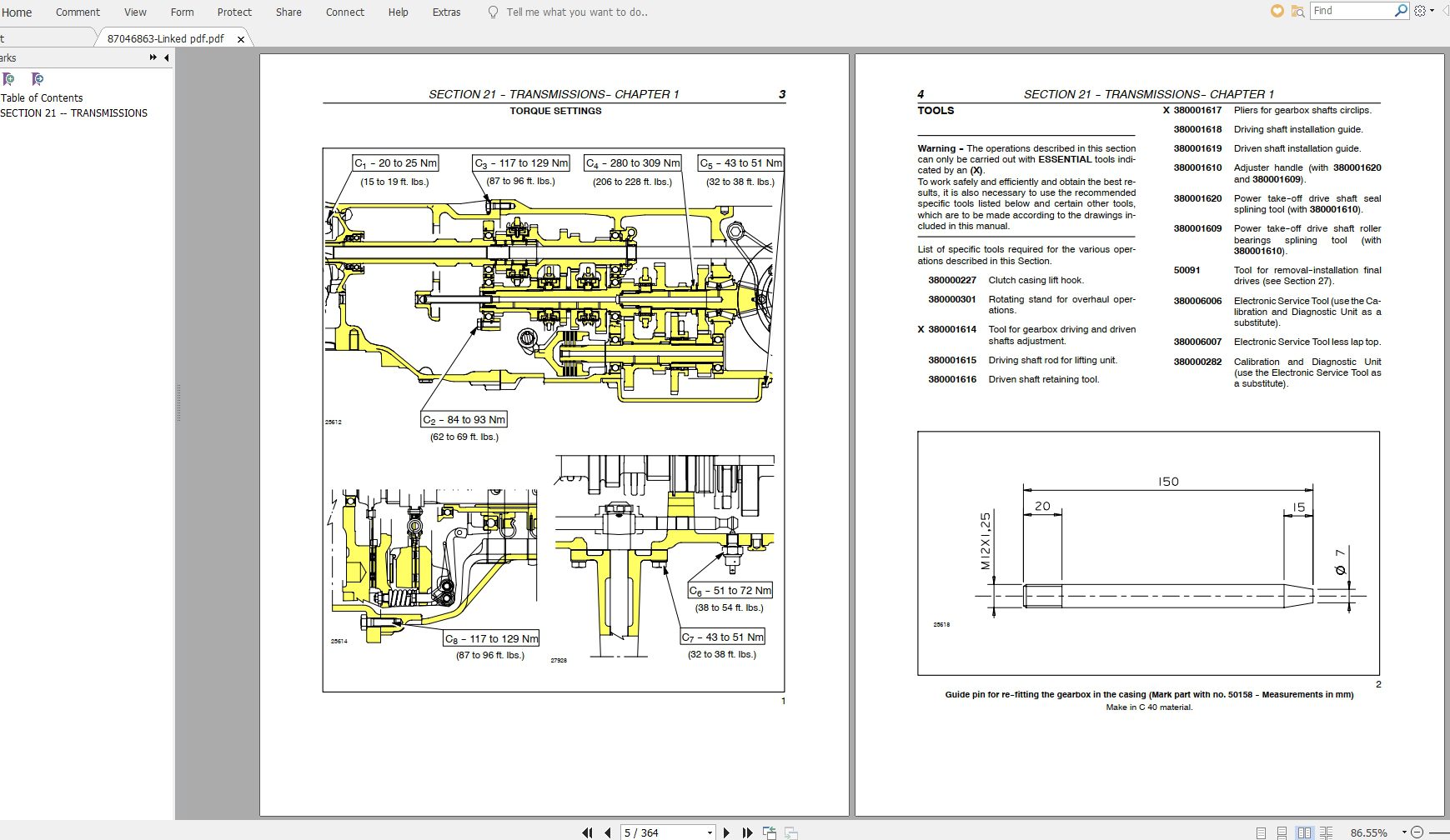Image resolution: width=1450 pixels, height=840 pixels.
Task: Collapse the Bookmarks panel with the arrow
Action: click(x=166, y=57)
